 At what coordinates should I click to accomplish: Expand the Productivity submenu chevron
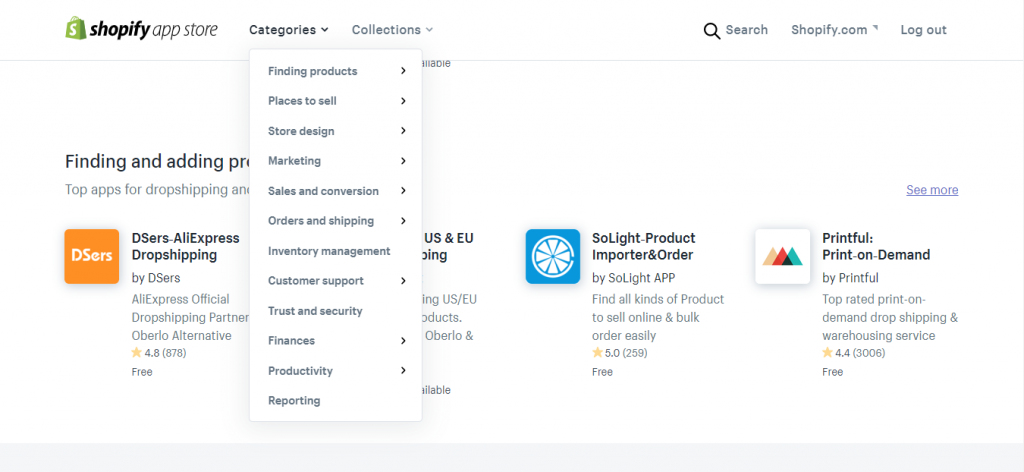click(404, 370)
